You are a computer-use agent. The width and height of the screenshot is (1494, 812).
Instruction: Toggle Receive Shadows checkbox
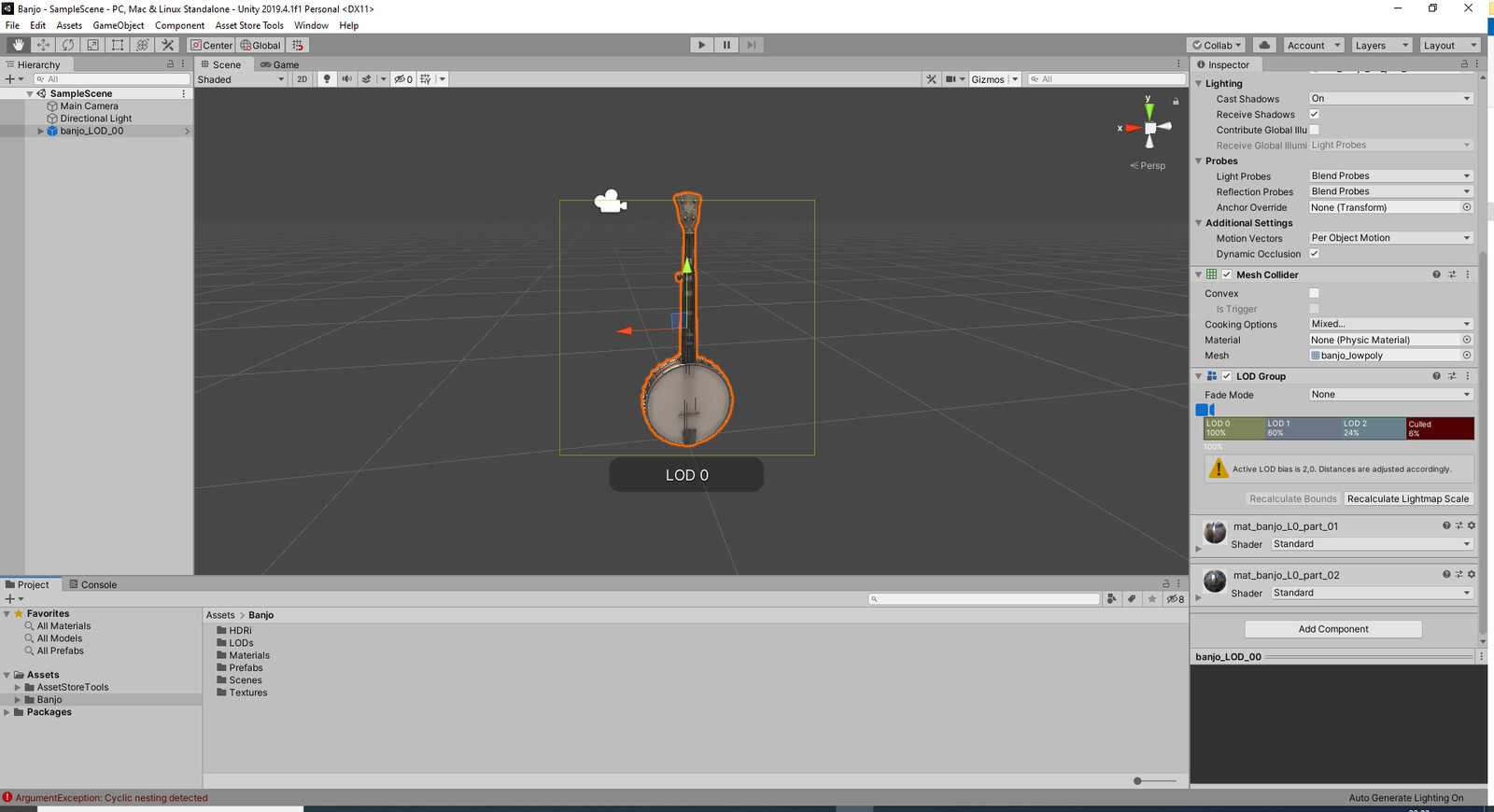point(1314,114)
